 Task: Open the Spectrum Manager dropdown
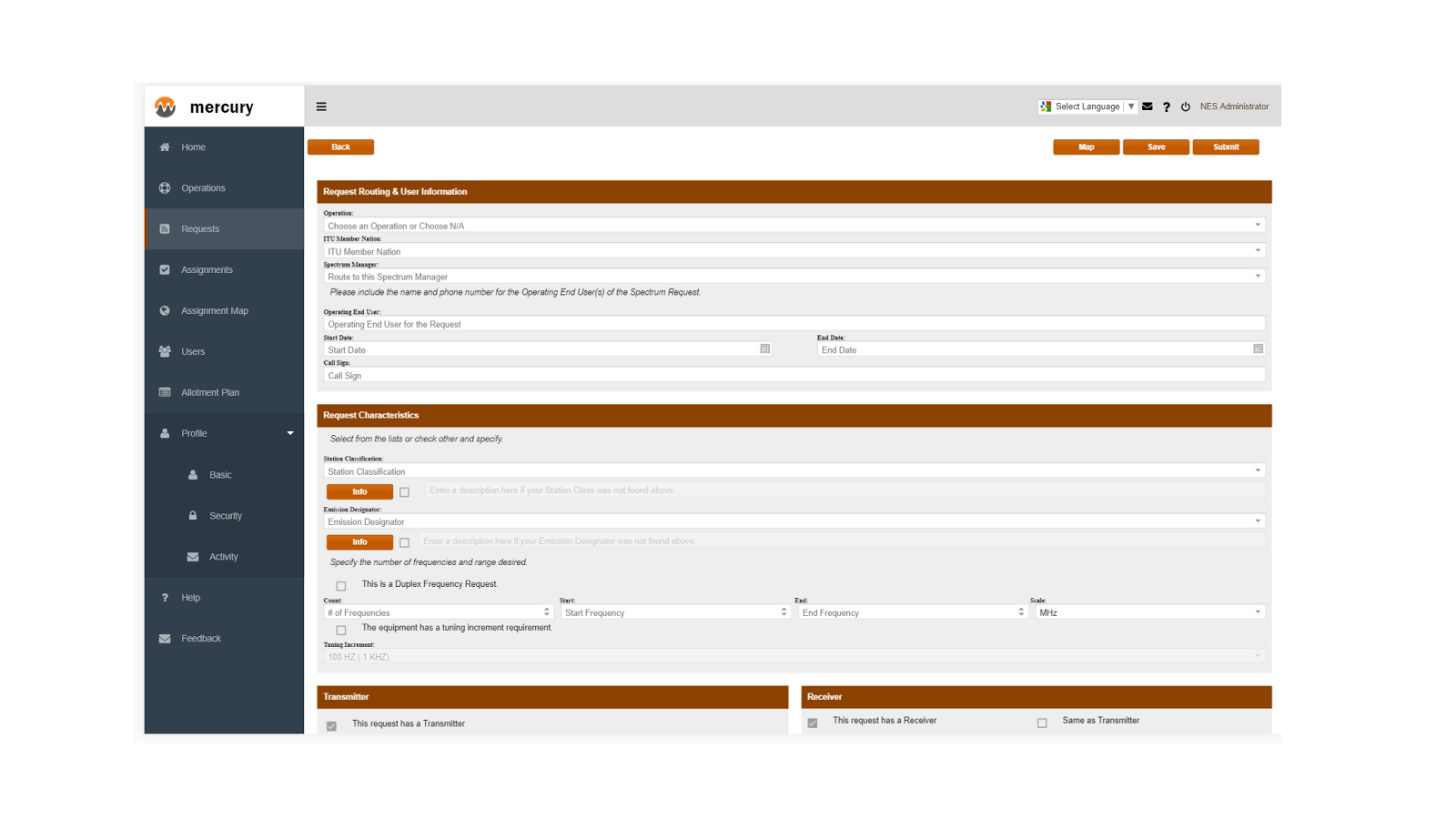tap(794, 276)
